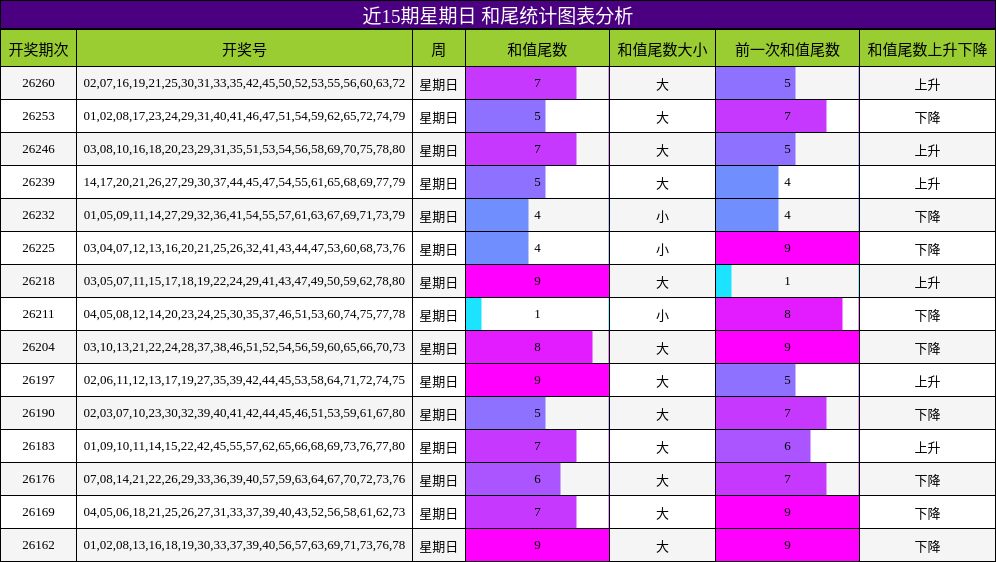Click the cyan 前一次和值尾数 bar showing 1 in row 26218
The width and height of the screenshot is (996, 562).
[724, 281]
